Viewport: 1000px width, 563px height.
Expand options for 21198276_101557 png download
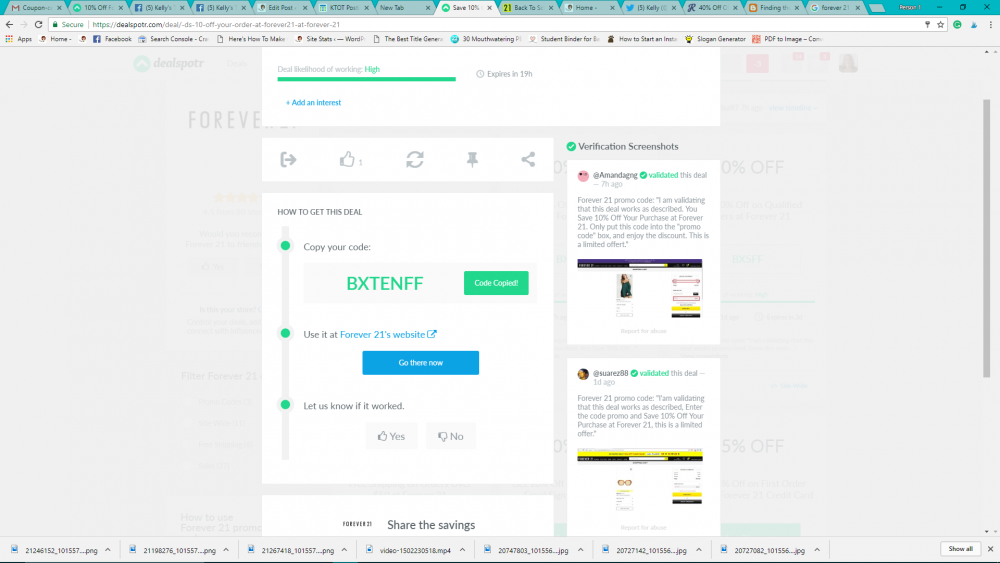coord(226,550)
